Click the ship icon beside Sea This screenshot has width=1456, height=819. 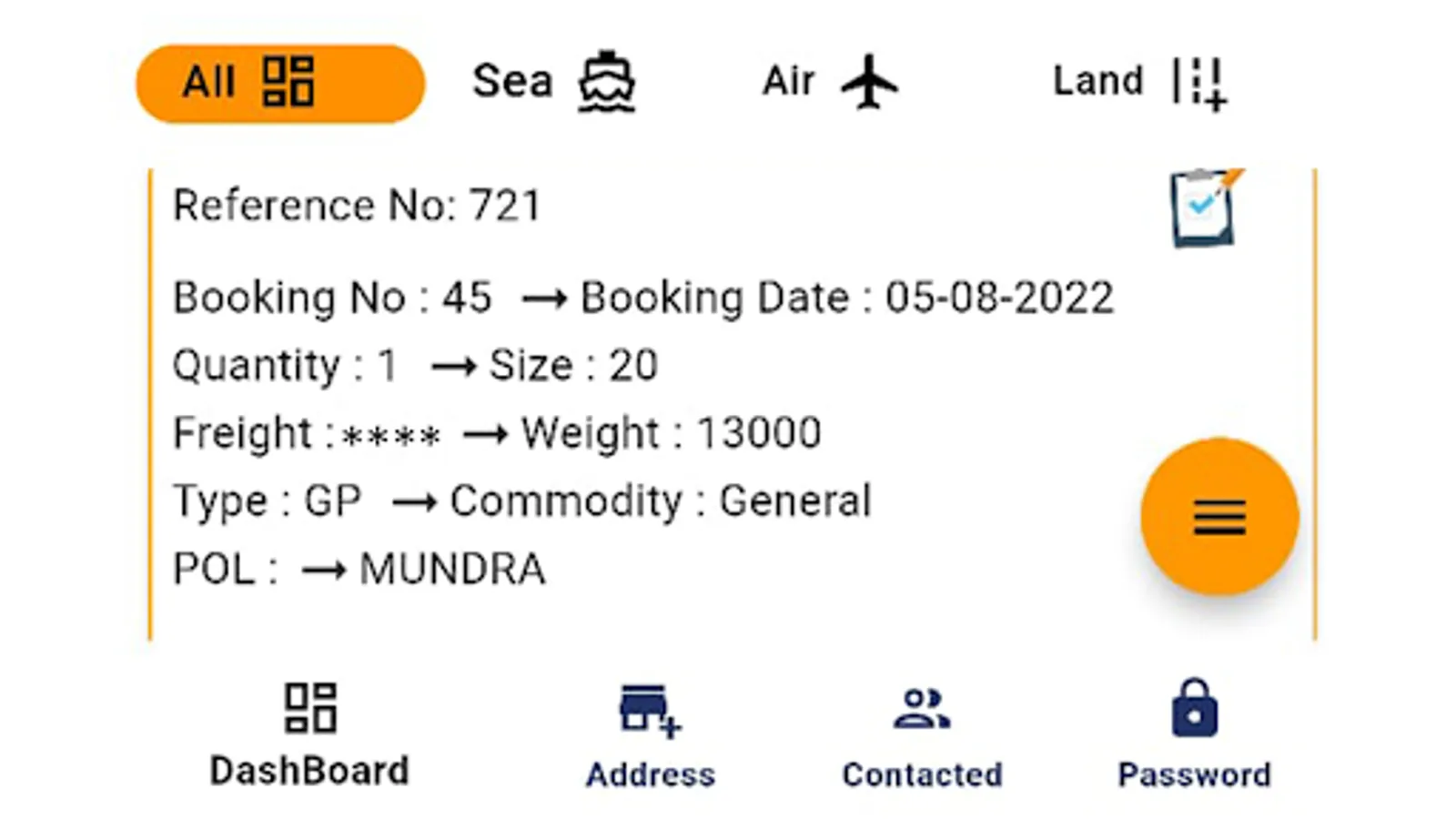[x=607, y=82]
